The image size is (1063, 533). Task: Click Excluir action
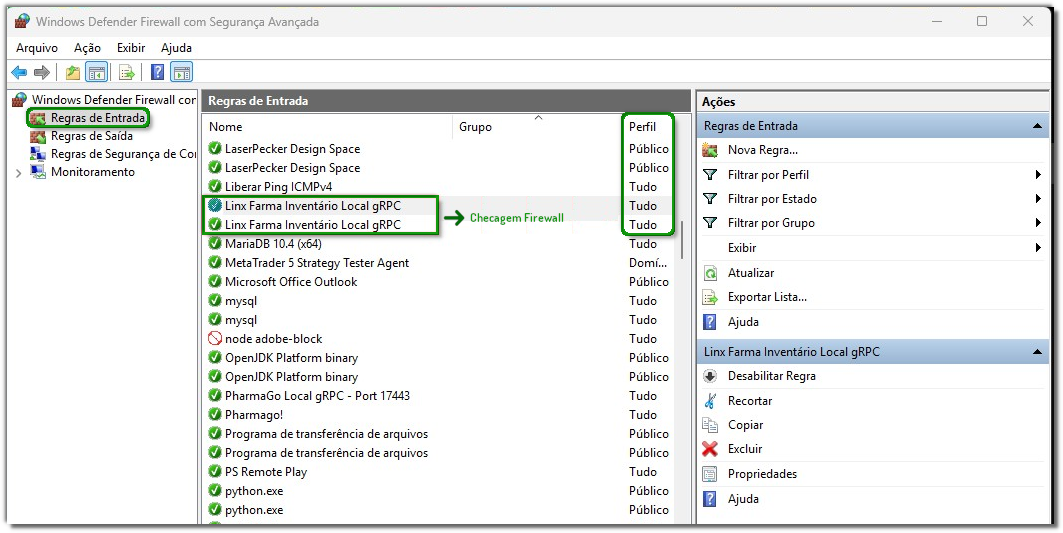(x=745, y=449)
